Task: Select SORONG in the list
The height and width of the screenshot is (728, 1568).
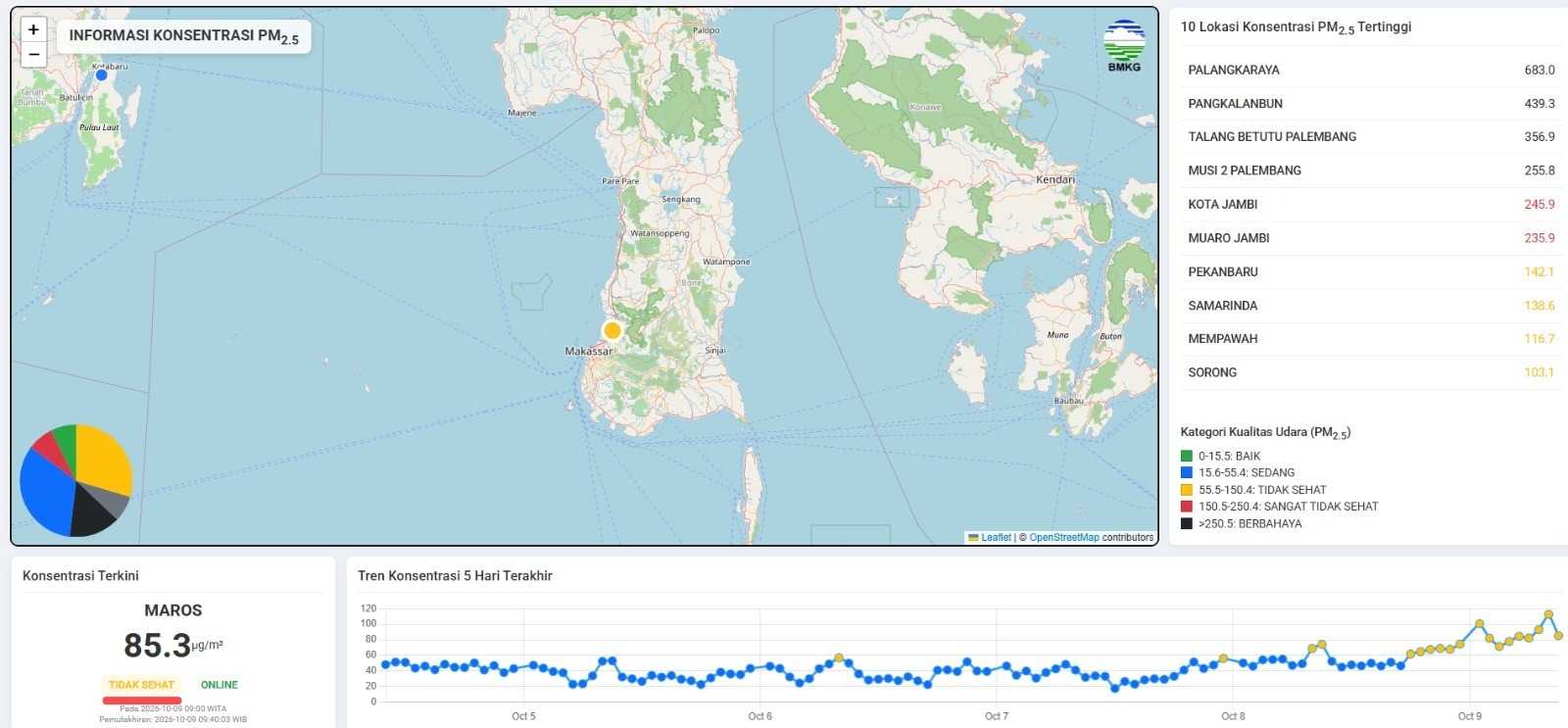Action: click(1371, 372)
